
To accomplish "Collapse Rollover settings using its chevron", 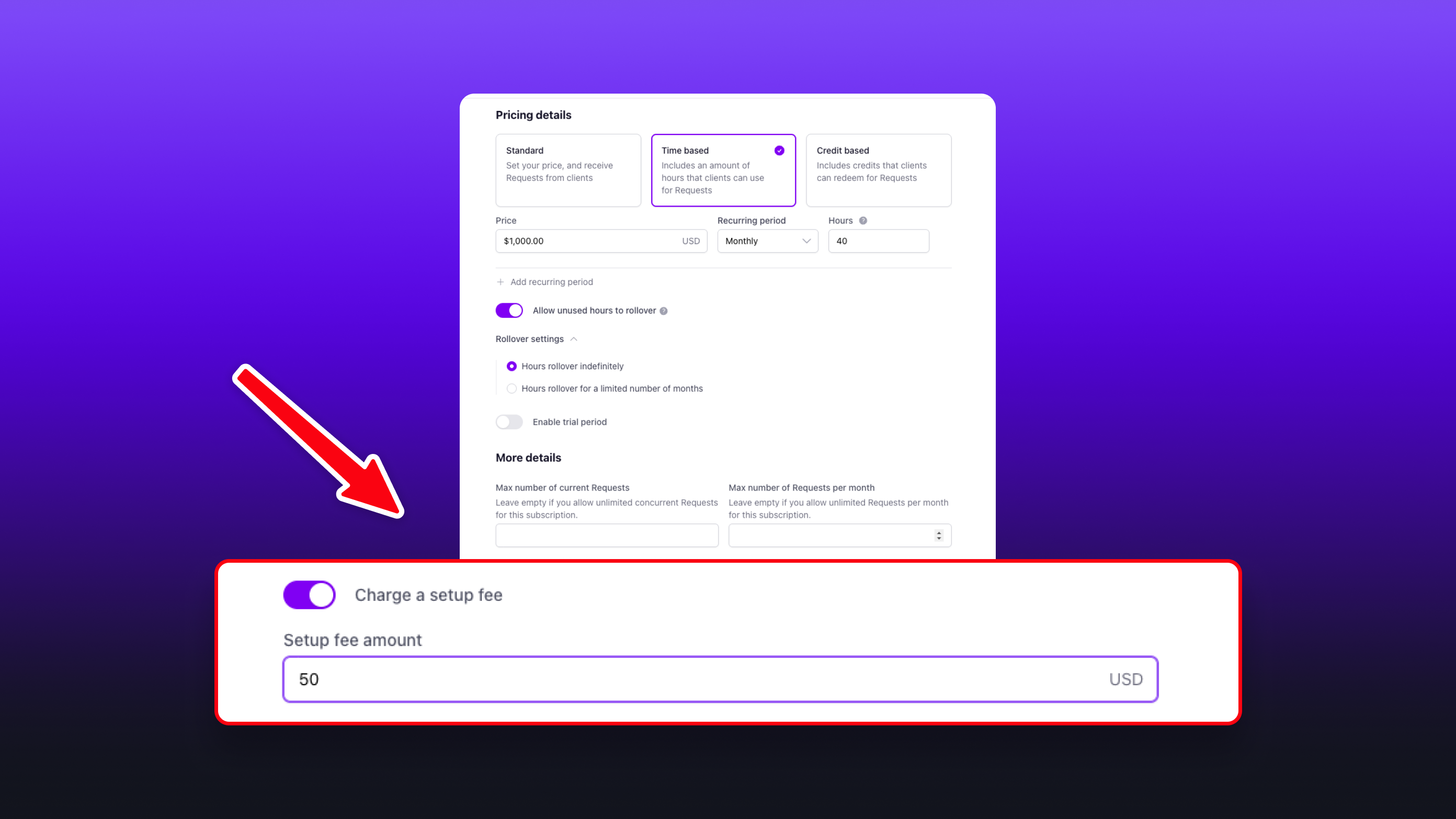I will [x=574, y=339].
